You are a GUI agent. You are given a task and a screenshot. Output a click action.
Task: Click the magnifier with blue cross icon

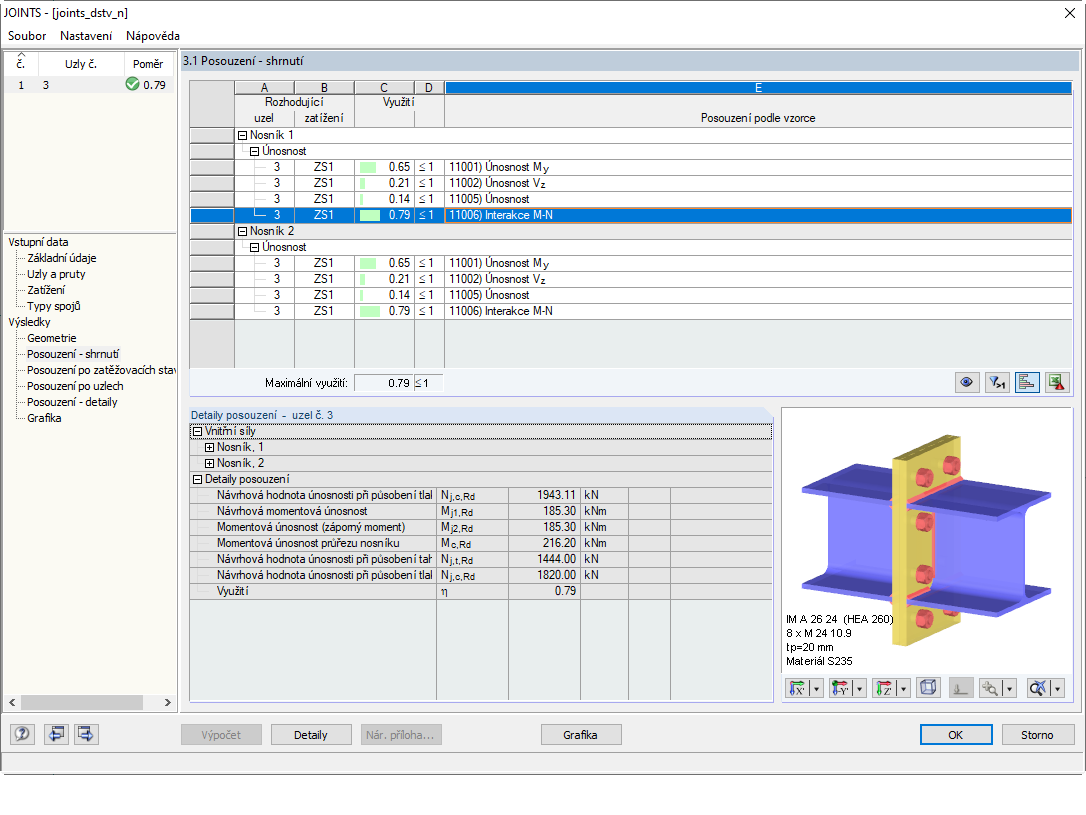[1038, 688]
